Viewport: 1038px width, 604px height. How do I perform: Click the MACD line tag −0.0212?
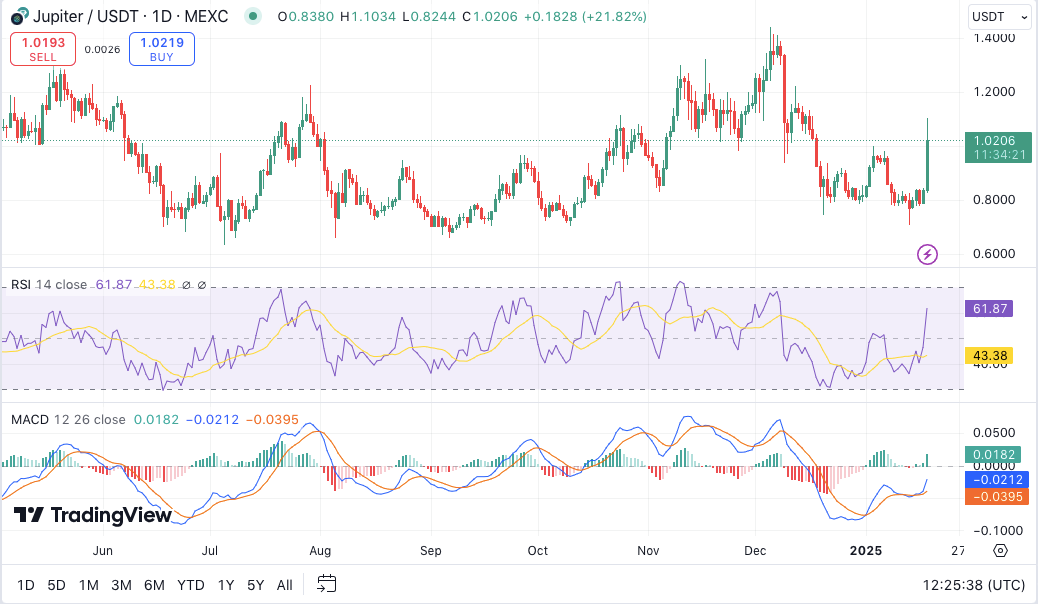(x=997, y=479)
